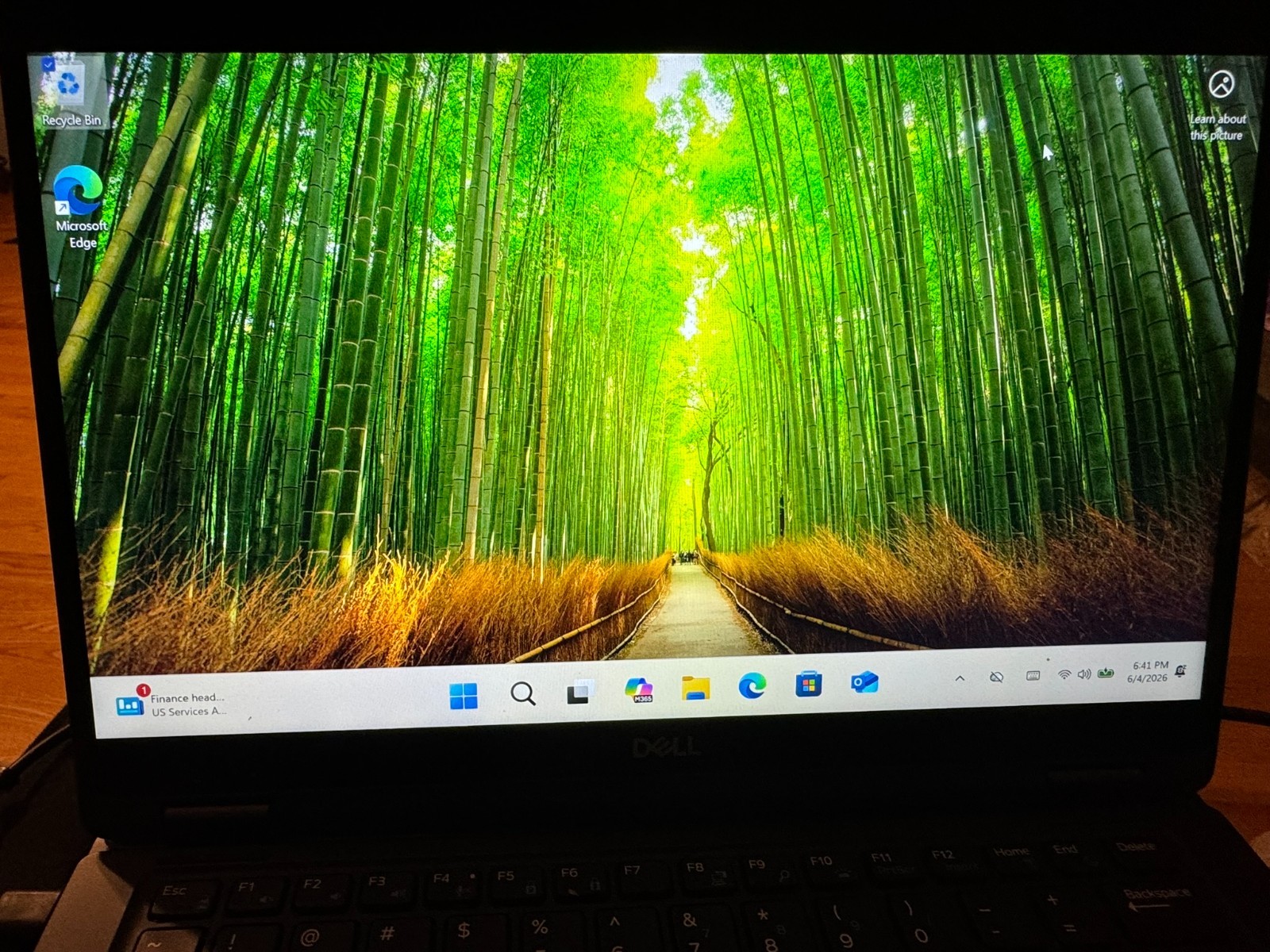Open Microsoft Store from the taskbar
Image resolution: width=1270 pixels, height=952 pixels.
pyautogui.click(x=809, y=684)
